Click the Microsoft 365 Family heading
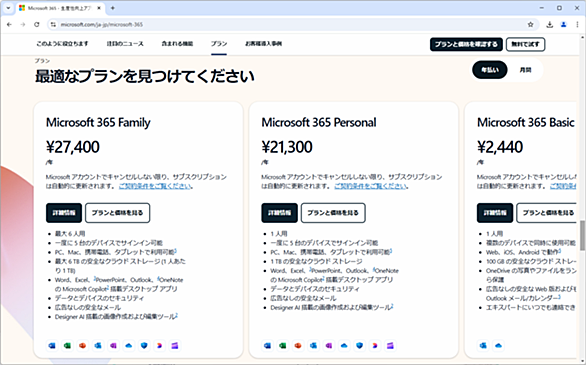 98,123
